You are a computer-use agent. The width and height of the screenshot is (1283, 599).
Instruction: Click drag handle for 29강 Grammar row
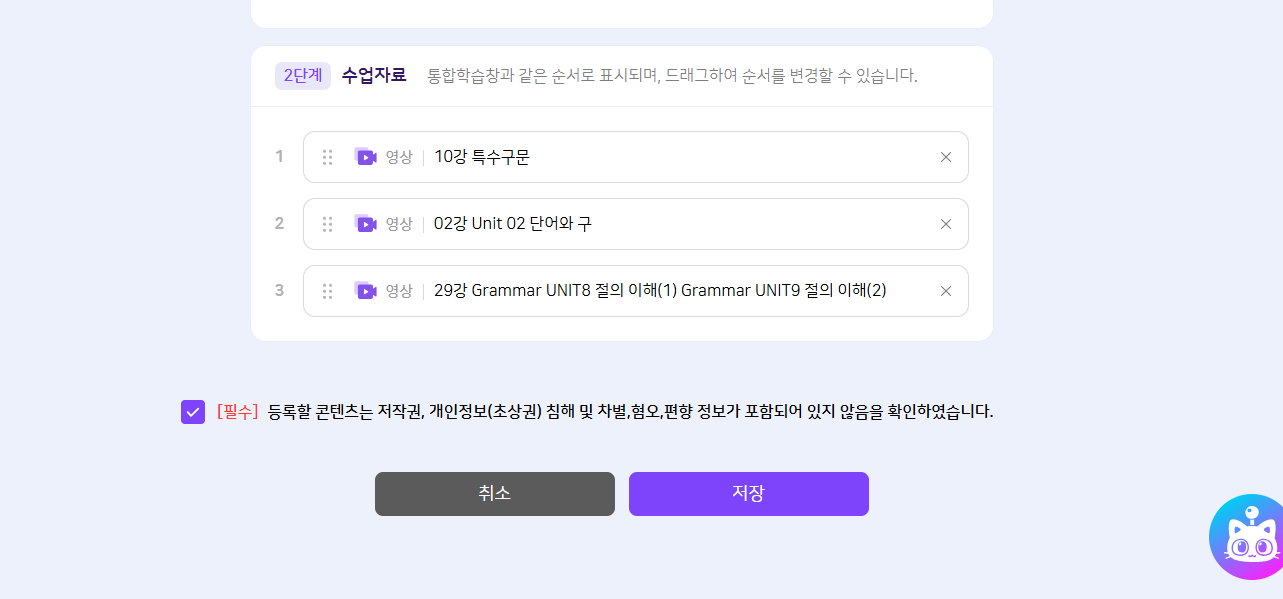[x=327, y=291]
